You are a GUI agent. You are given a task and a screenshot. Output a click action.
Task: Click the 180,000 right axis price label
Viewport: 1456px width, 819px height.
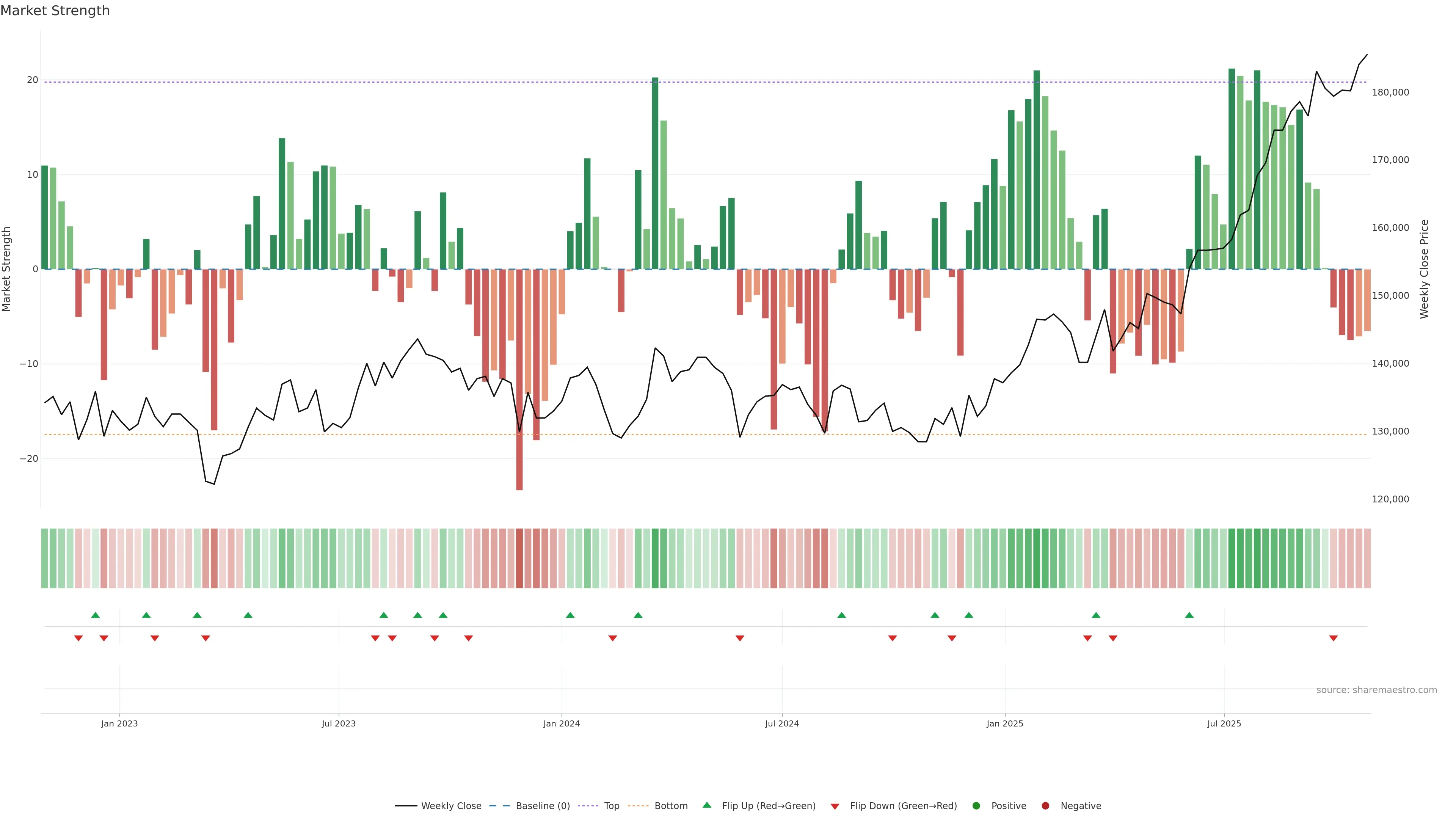pyautogui.click(x=1390, y=92)
